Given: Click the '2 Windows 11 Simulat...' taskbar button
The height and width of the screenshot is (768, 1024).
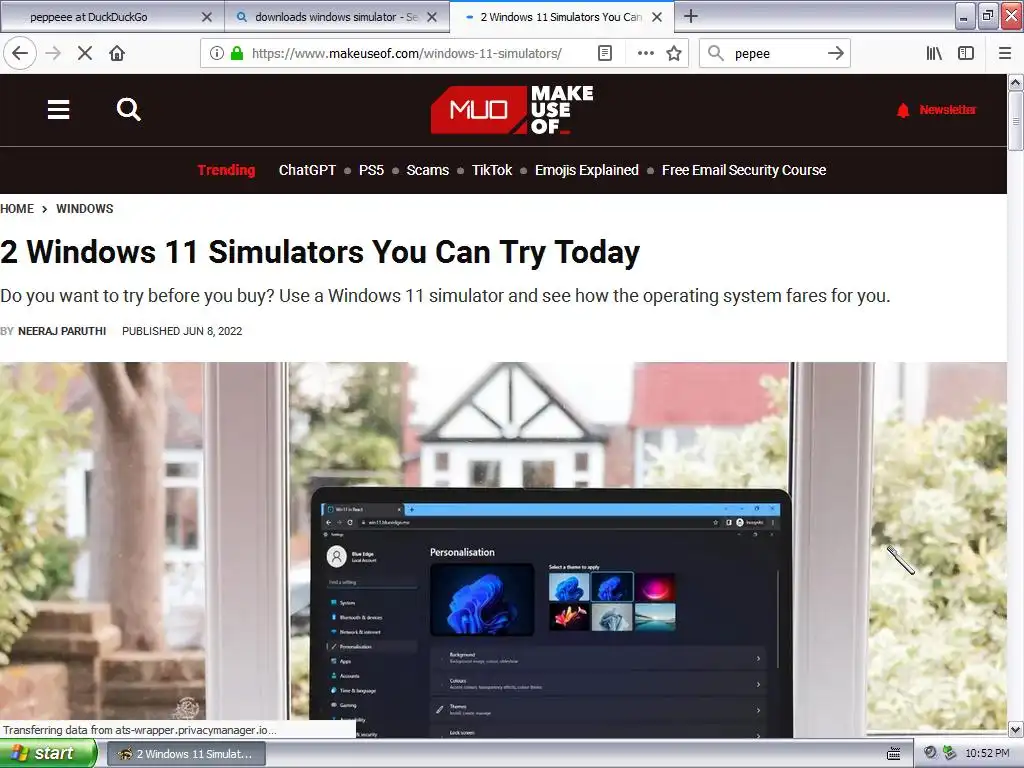Looking at the screenshot, I should pyautogui.click(x=186, y=754).
